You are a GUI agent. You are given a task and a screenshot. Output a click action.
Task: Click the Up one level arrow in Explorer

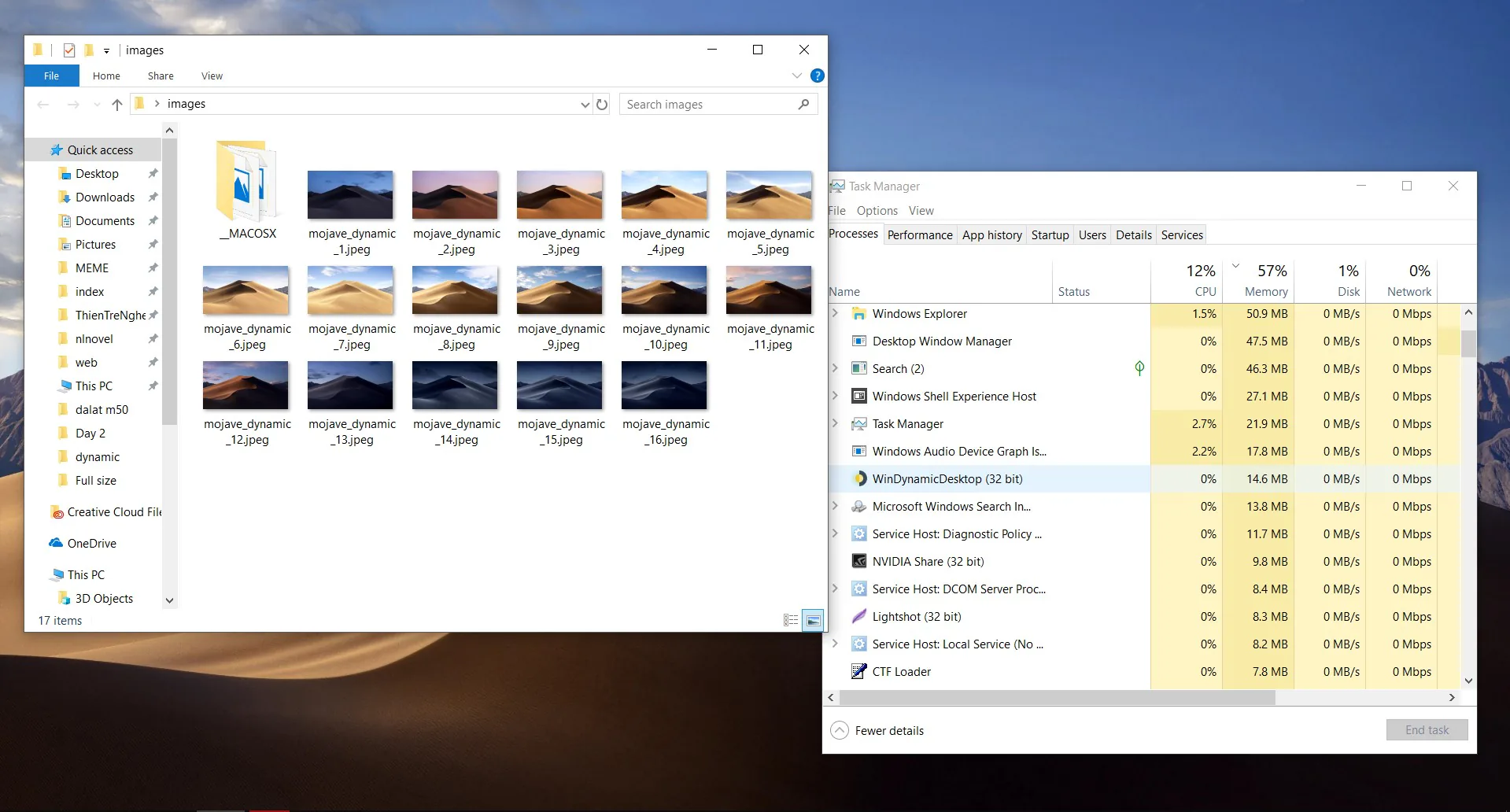(x=116, y=104)
